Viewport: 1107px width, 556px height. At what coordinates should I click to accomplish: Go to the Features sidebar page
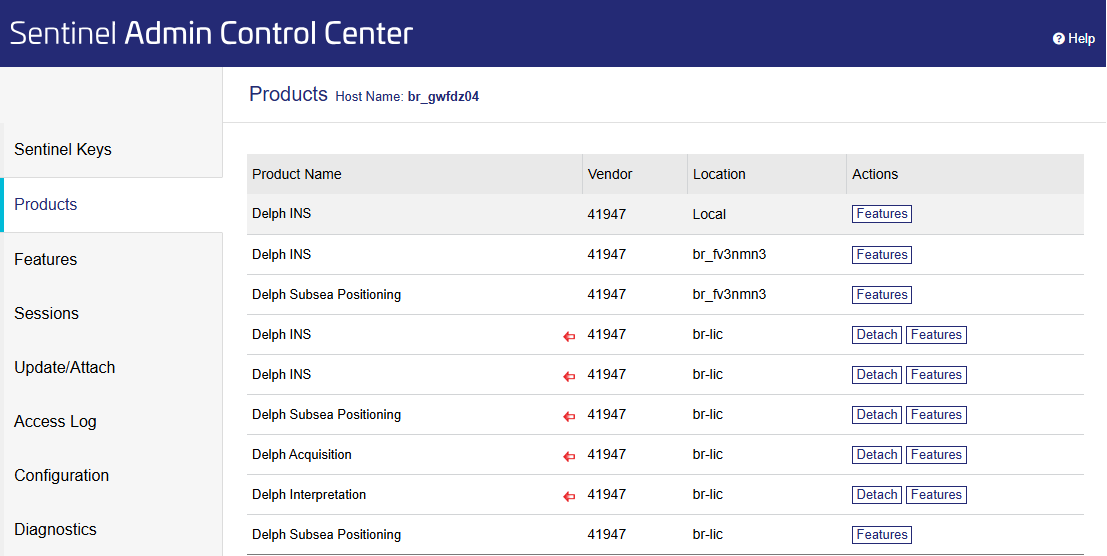(x=46, y=260)
